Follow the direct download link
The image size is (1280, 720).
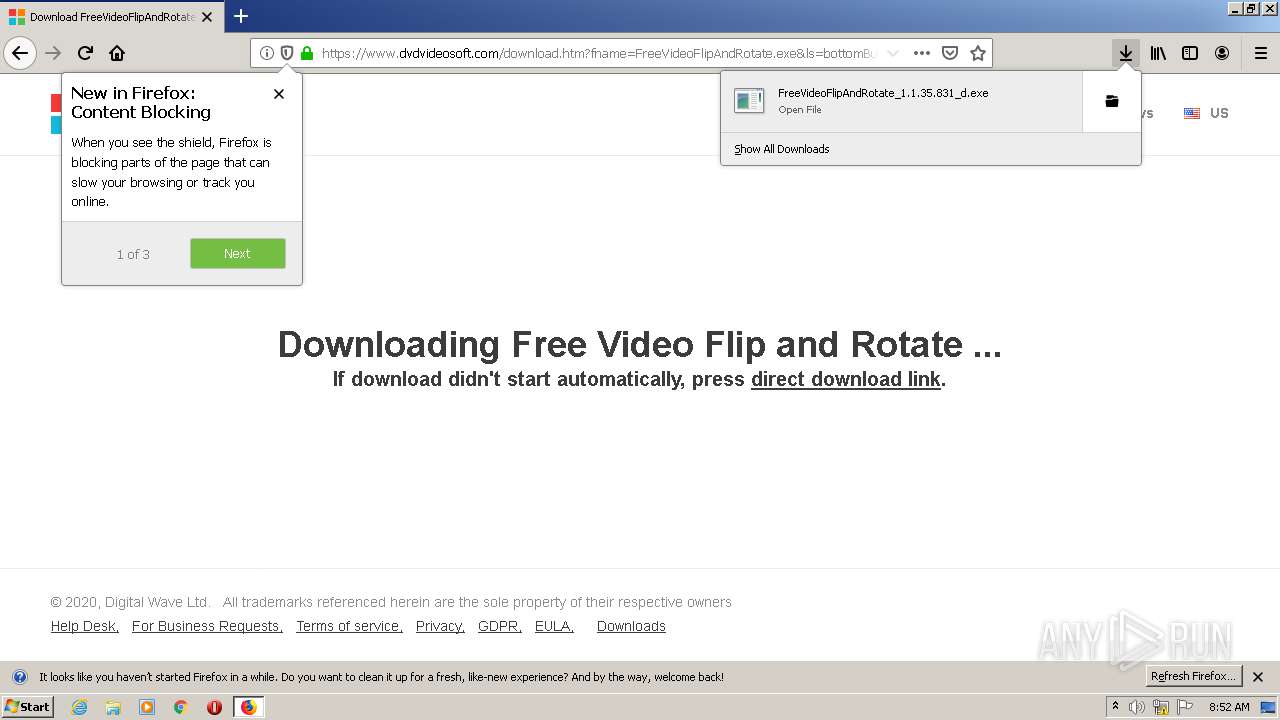point(846,379)
